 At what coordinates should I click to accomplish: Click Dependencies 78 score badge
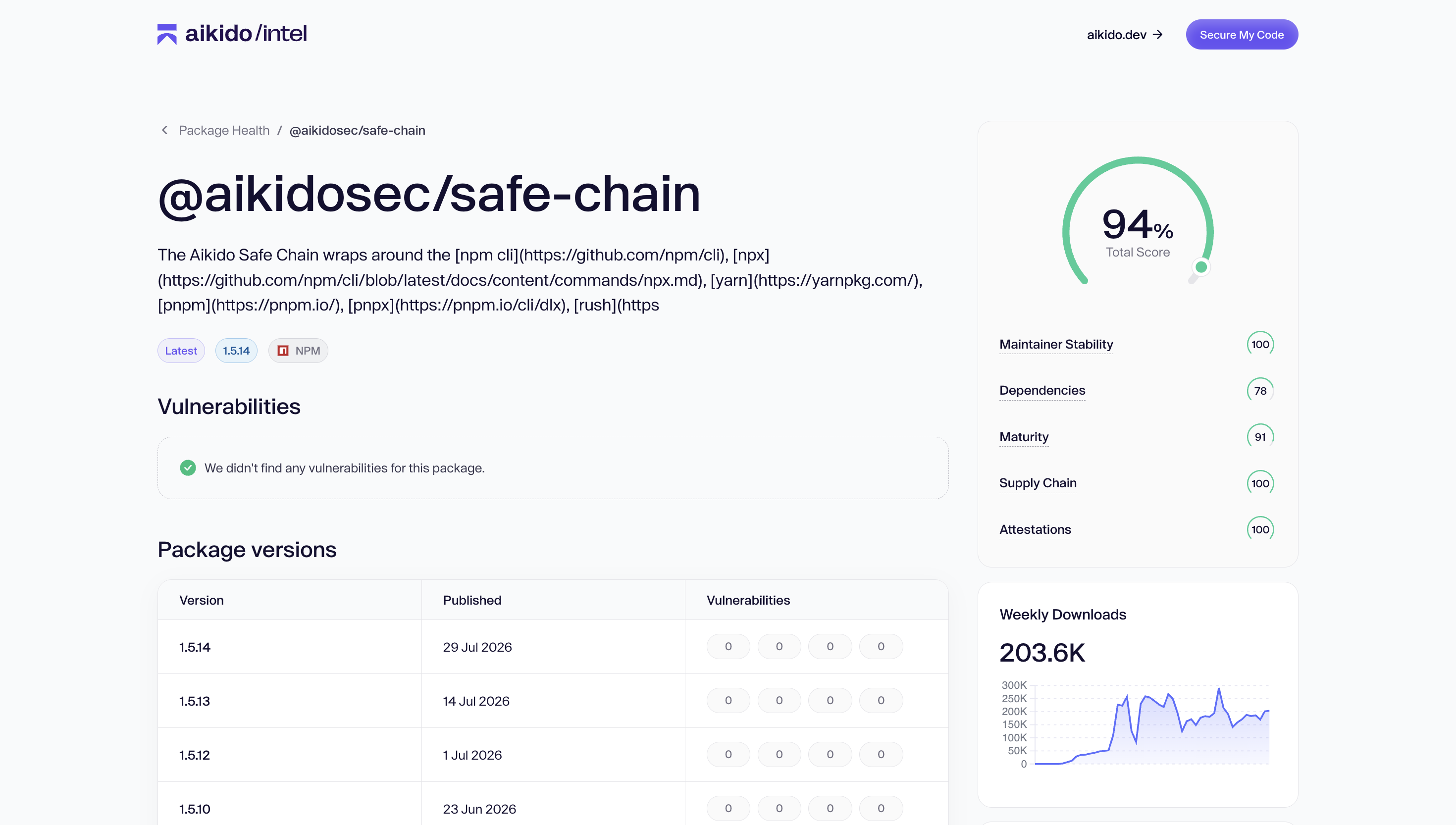point(1260,390)
